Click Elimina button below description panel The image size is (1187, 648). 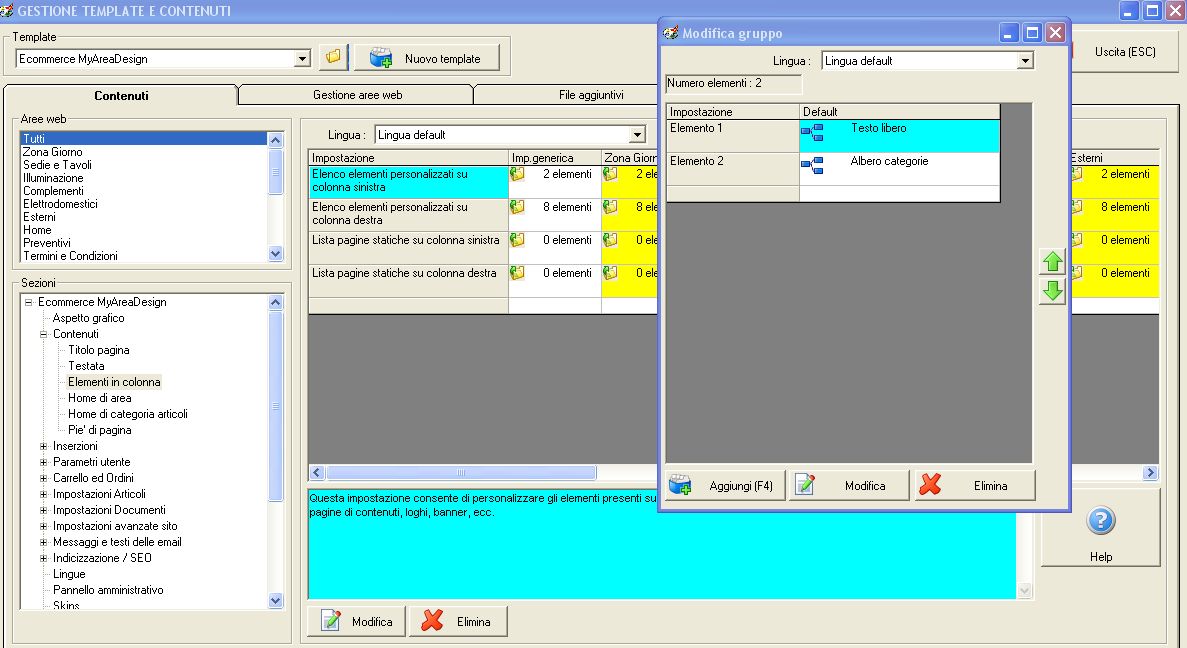458,622
